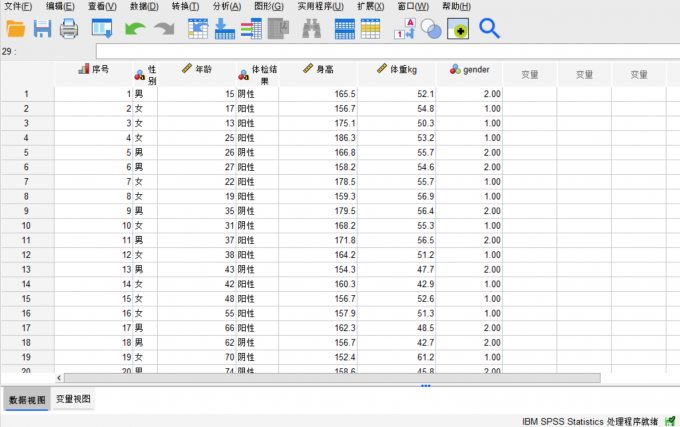Click height cell 186.3
The height and width of the screenshot is (427, 680).
[318, 137]
